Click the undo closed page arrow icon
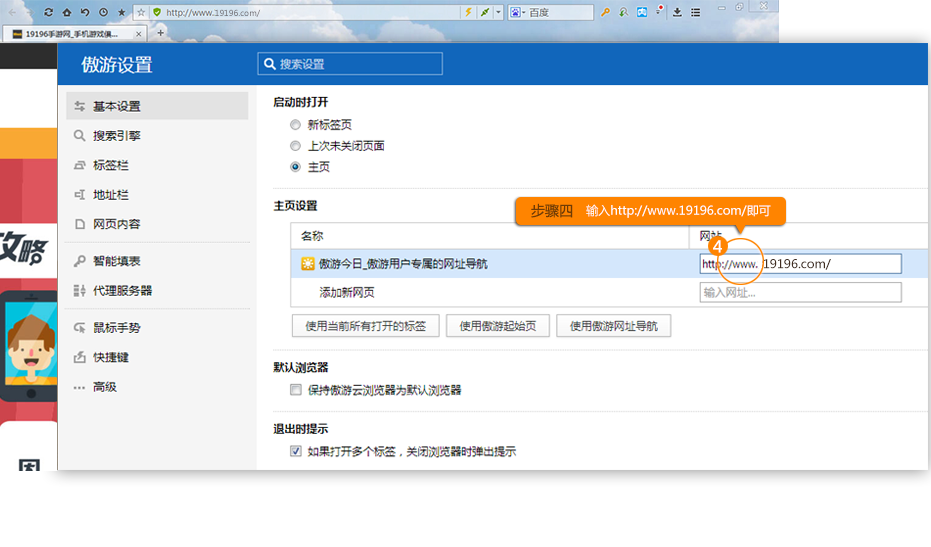Viewport: 931px width, 547px height. pyautogui.click(x=85, y=13)
